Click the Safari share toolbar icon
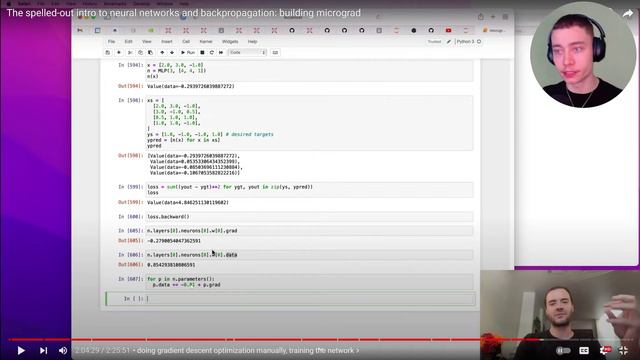Viewport: 640px width, 360px height. (x=481, y=17)
